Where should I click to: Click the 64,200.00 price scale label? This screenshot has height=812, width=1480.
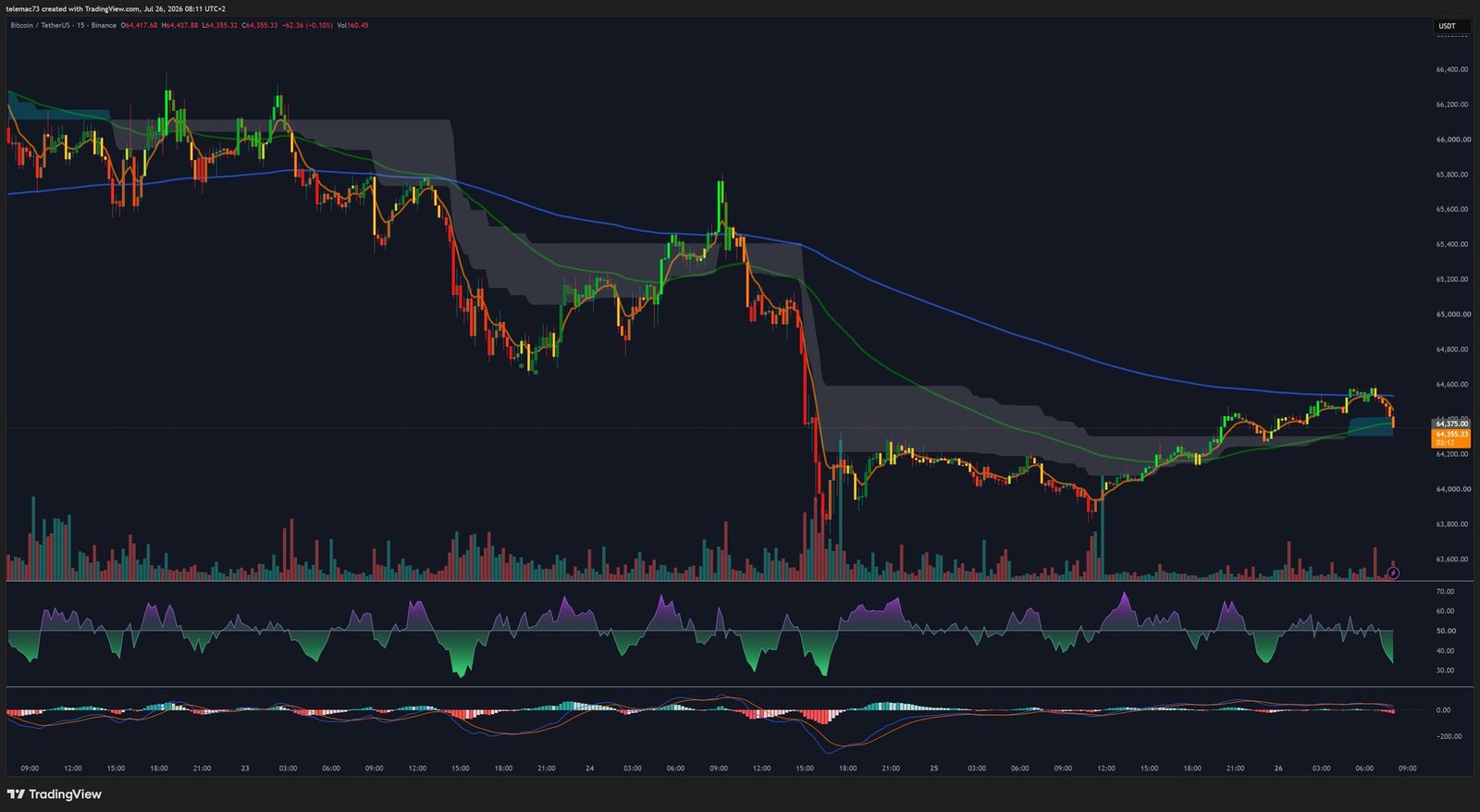point(1451,454)
